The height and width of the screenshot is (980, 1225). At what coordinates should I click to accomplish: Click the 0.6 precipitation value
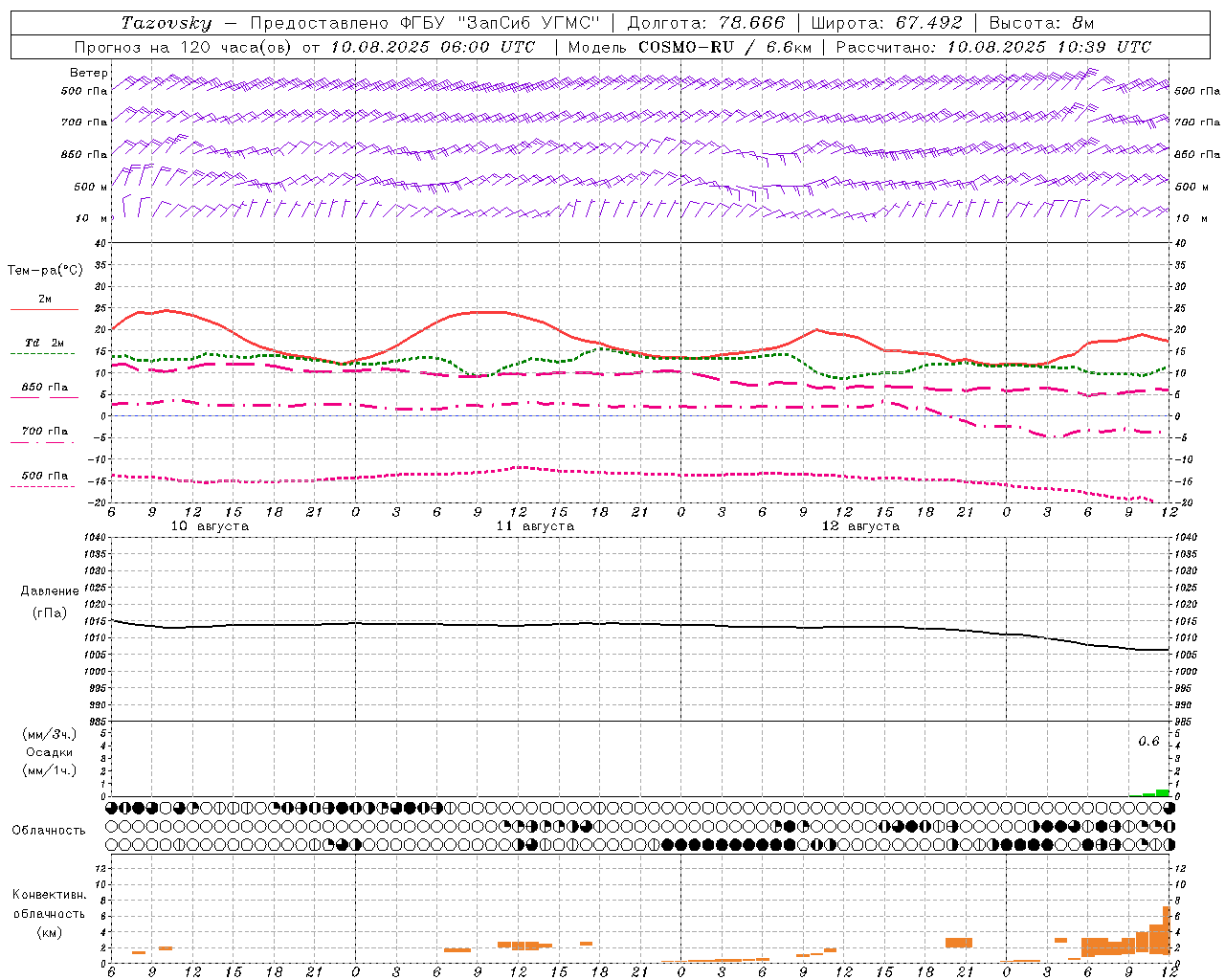click(1148, 742)
